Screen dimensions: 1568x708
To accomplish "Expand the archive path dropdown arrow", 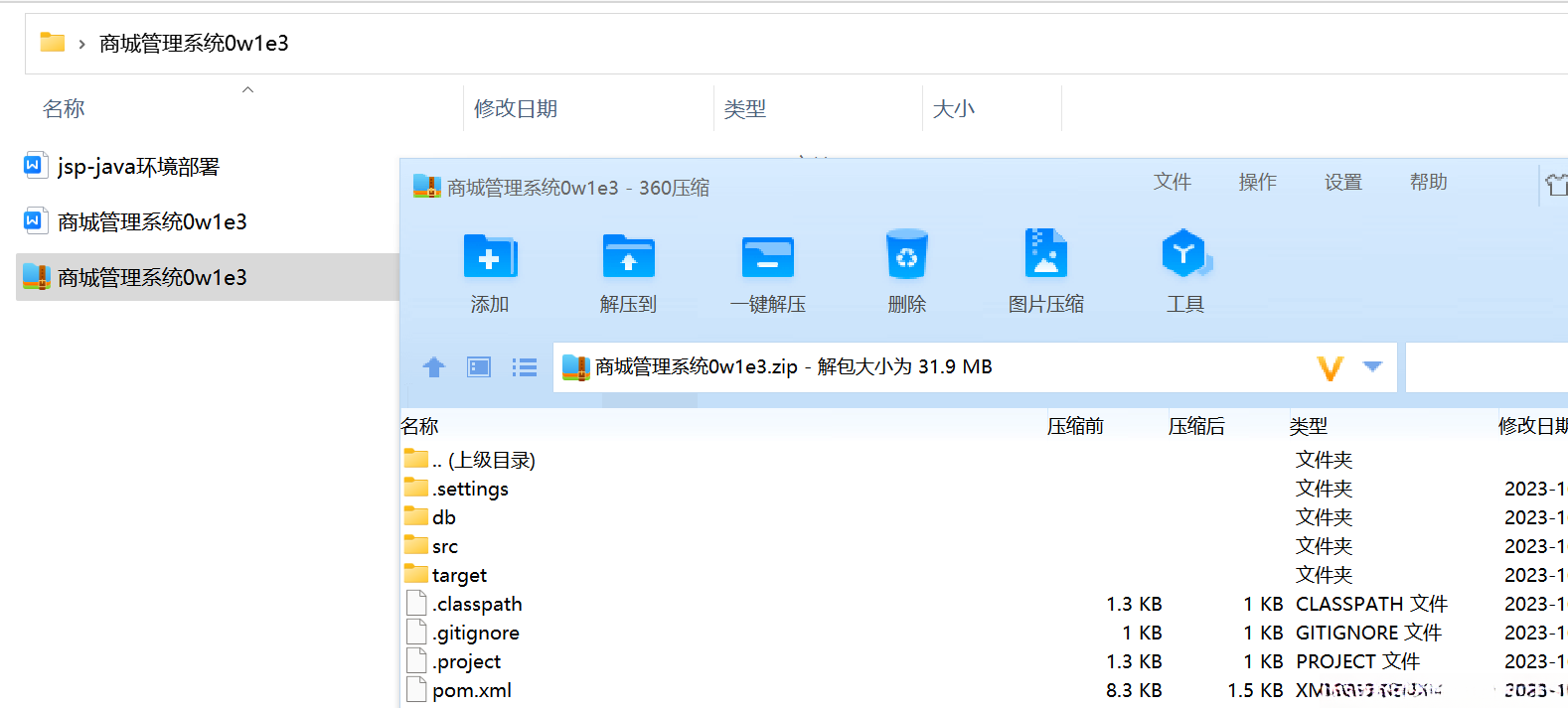I will pyautogui.click(x=1373, y=366).
